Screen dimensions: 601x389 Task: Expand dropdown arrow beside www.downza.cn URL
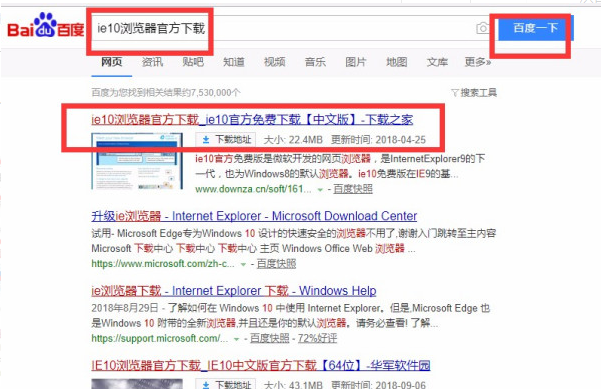(320, 189)
